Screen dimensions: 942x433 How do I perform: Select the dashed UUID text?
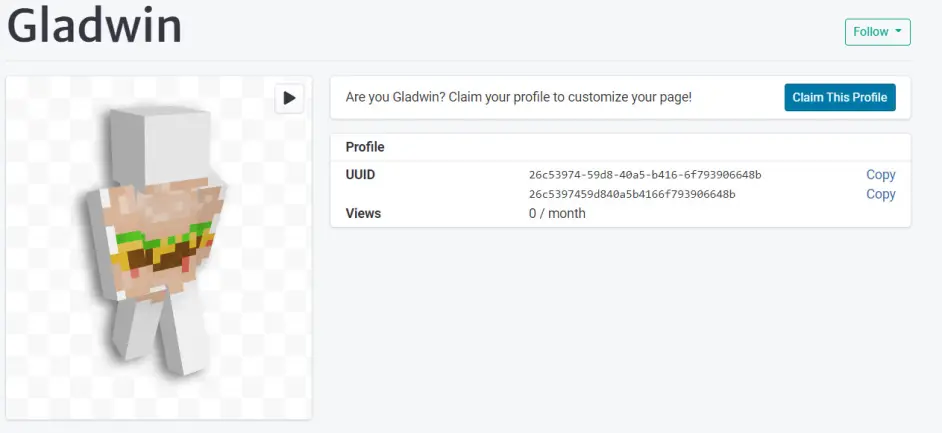click(644, 175)
